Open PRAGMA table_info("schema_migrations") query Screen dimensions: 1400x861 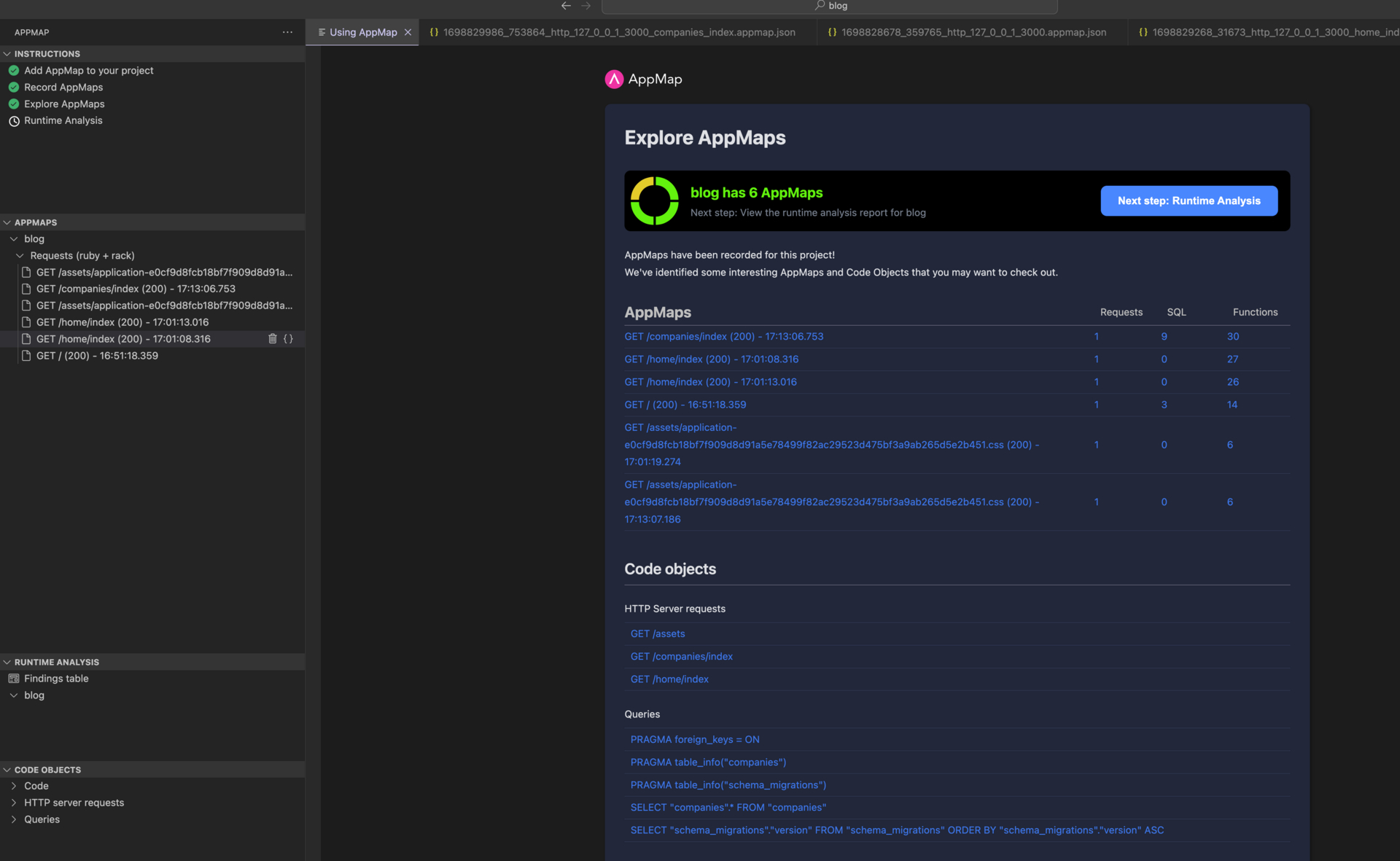[x=728, y=785]
